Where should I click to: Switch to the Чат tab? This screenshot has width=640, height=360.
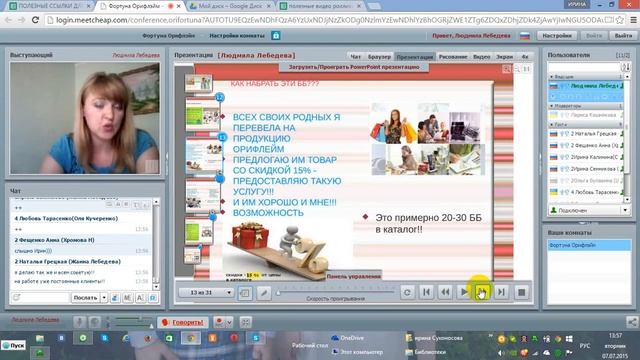[x=355, y=57]
